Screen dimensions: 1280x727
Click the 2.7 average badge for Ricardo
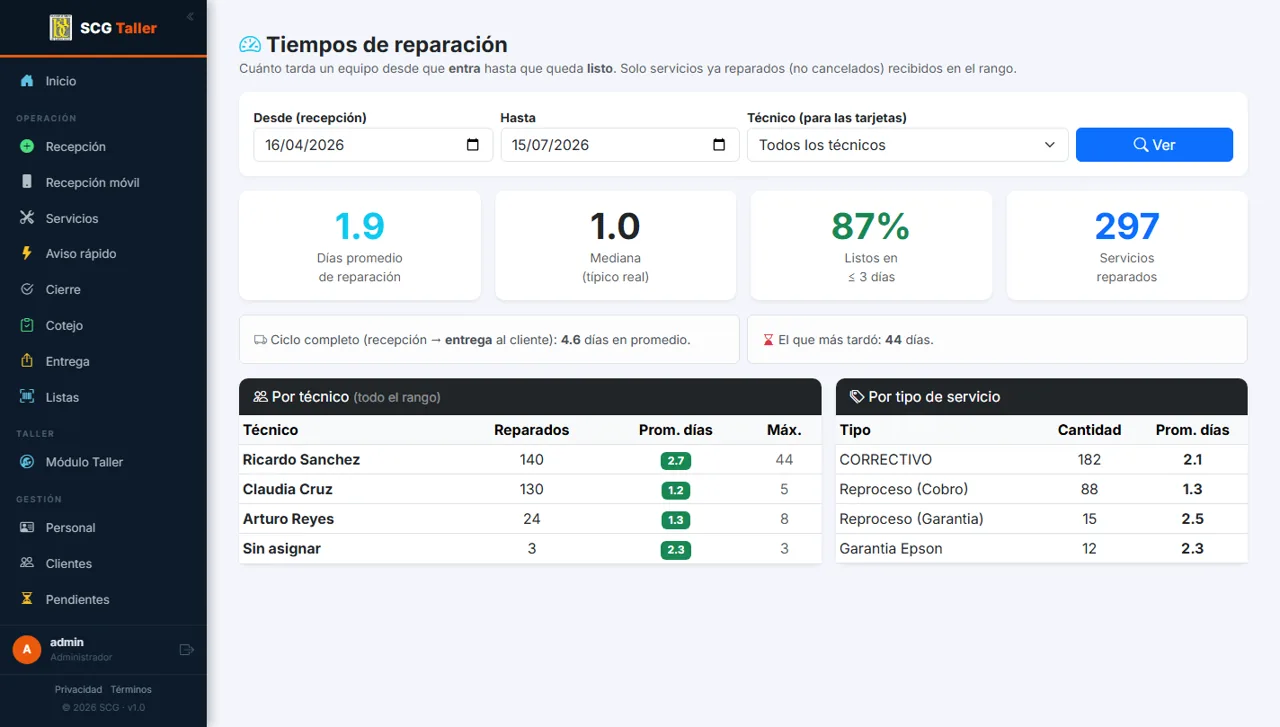(676, 461)
